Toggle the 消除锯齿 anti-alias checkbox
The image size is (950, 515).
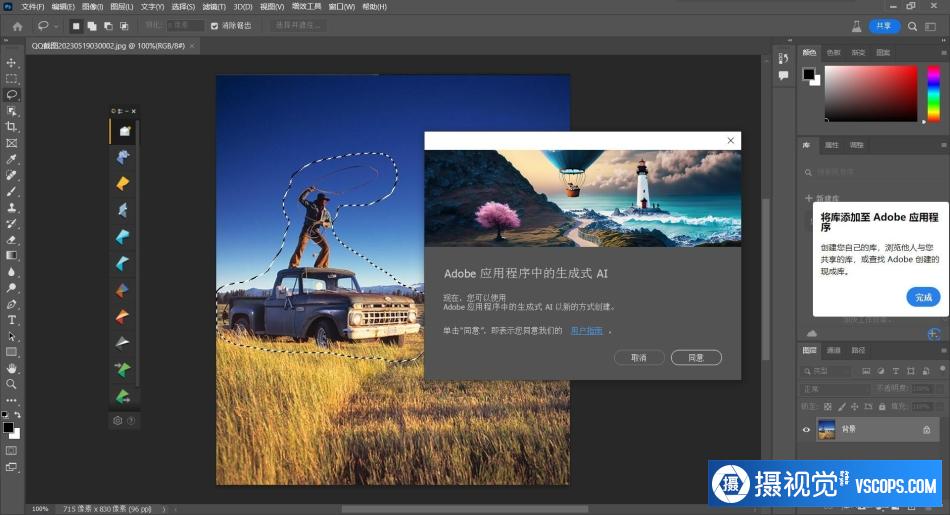coord(214,26)
